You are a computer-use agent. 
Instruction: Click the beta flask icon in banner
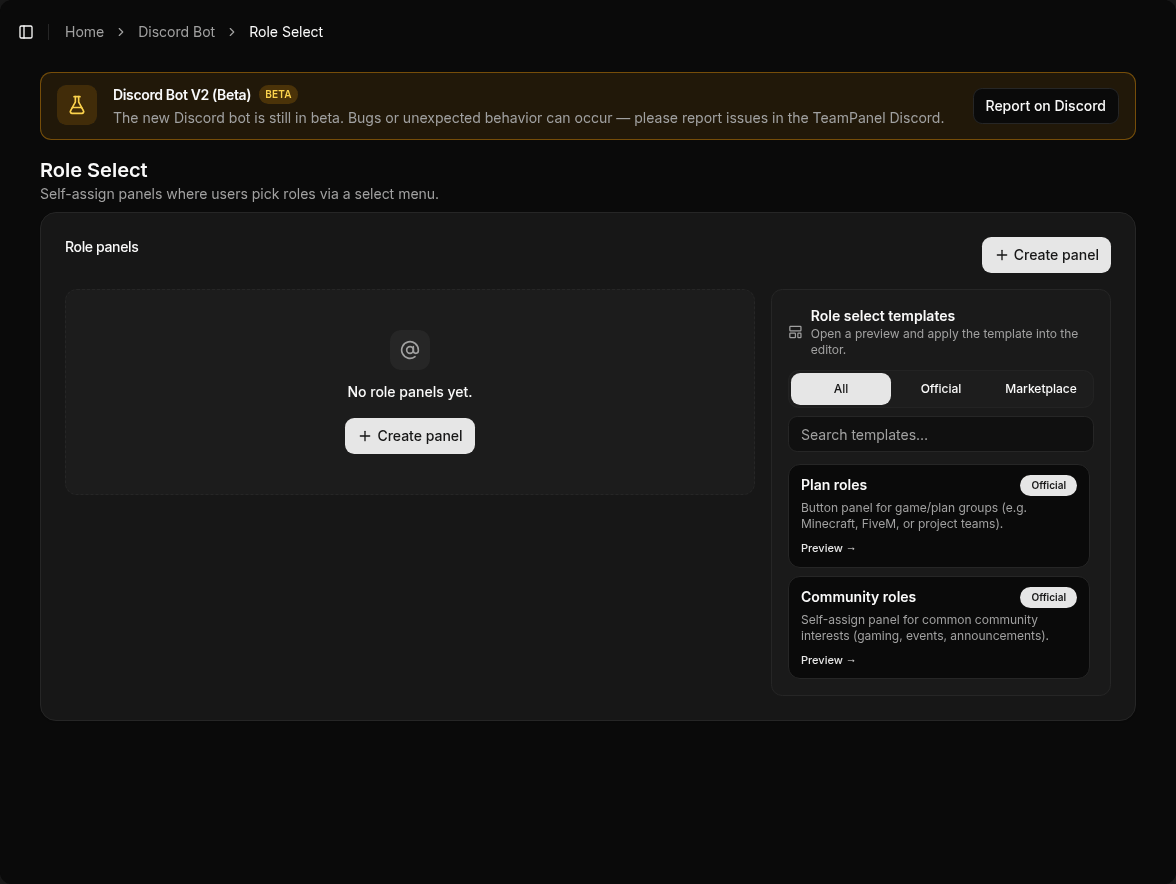point(77,106)
